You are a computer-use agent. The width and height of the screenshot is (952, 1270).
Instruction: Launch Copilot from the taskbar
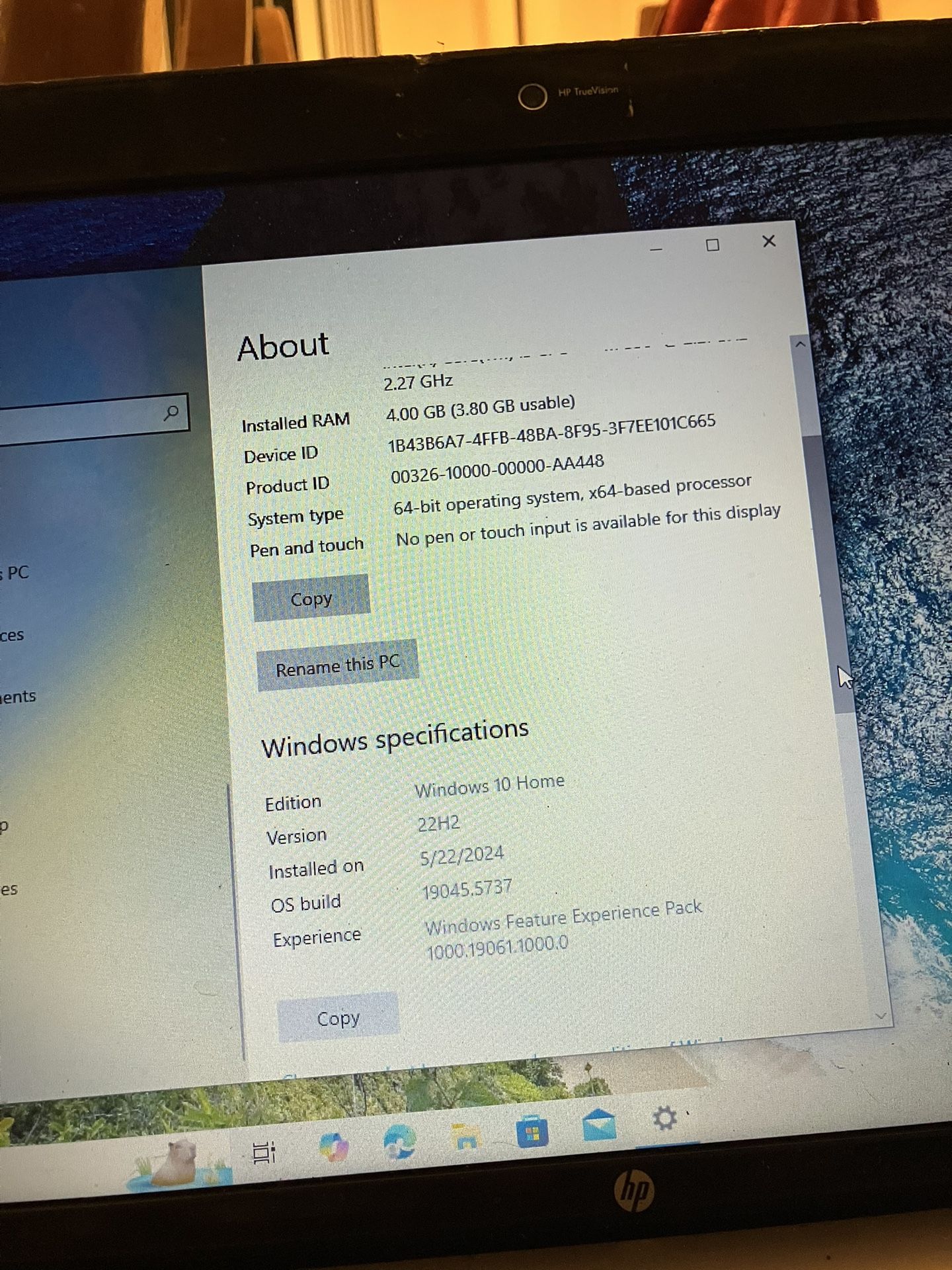click(333, 1146)
